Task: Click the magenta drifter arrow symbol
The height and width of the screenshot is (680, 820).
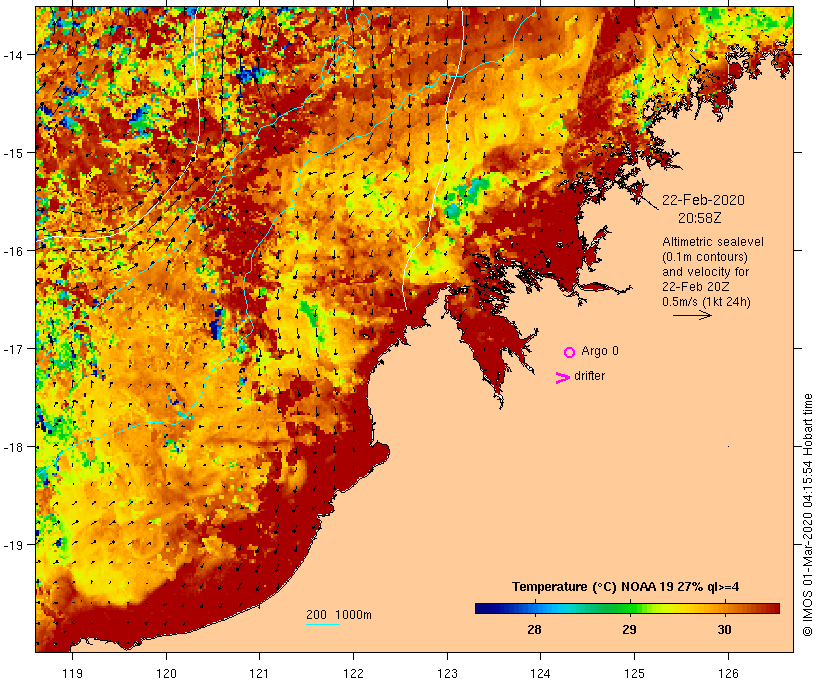Action: 562,378
